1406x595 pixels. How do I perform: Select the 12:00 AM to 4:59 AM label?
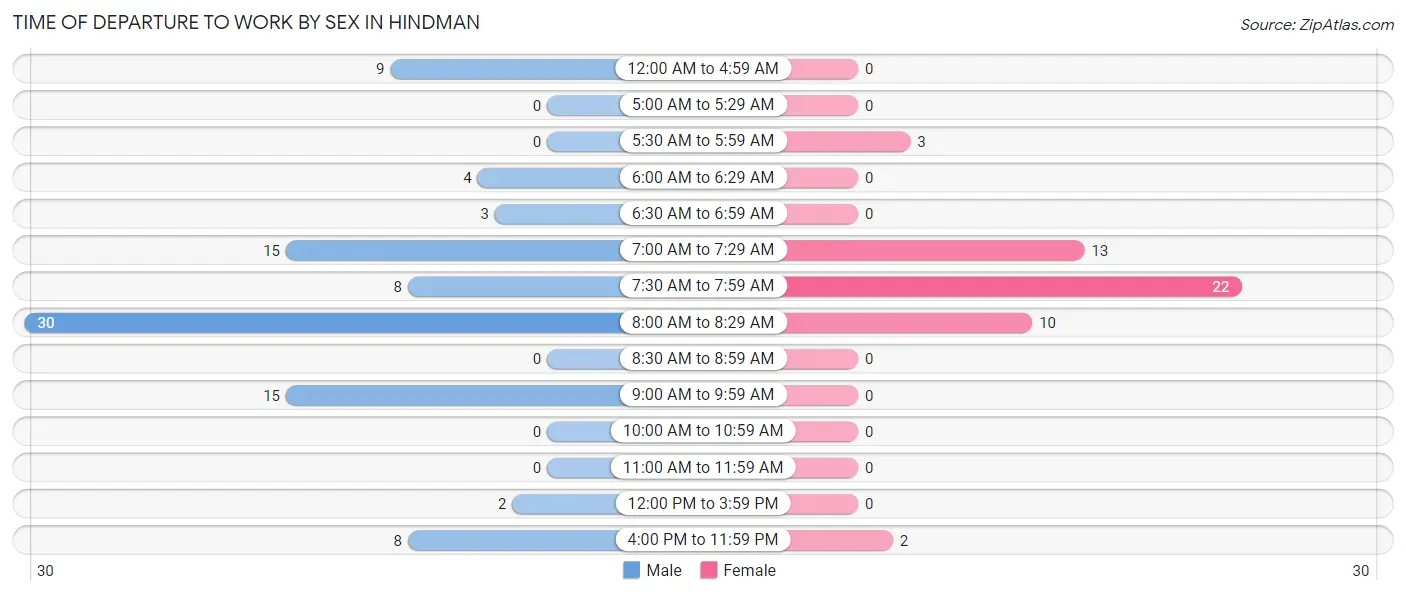pyautogui.click(x=703, y=69)
